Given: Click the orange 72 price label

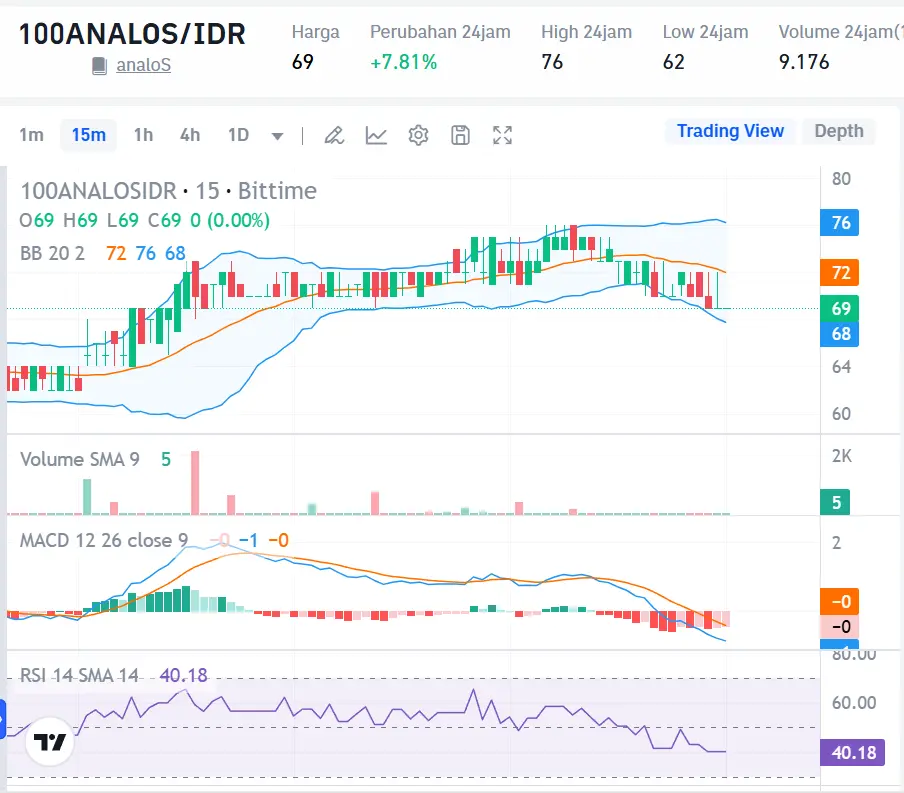Looking at the screenshot, I should (x=839, y=272).
